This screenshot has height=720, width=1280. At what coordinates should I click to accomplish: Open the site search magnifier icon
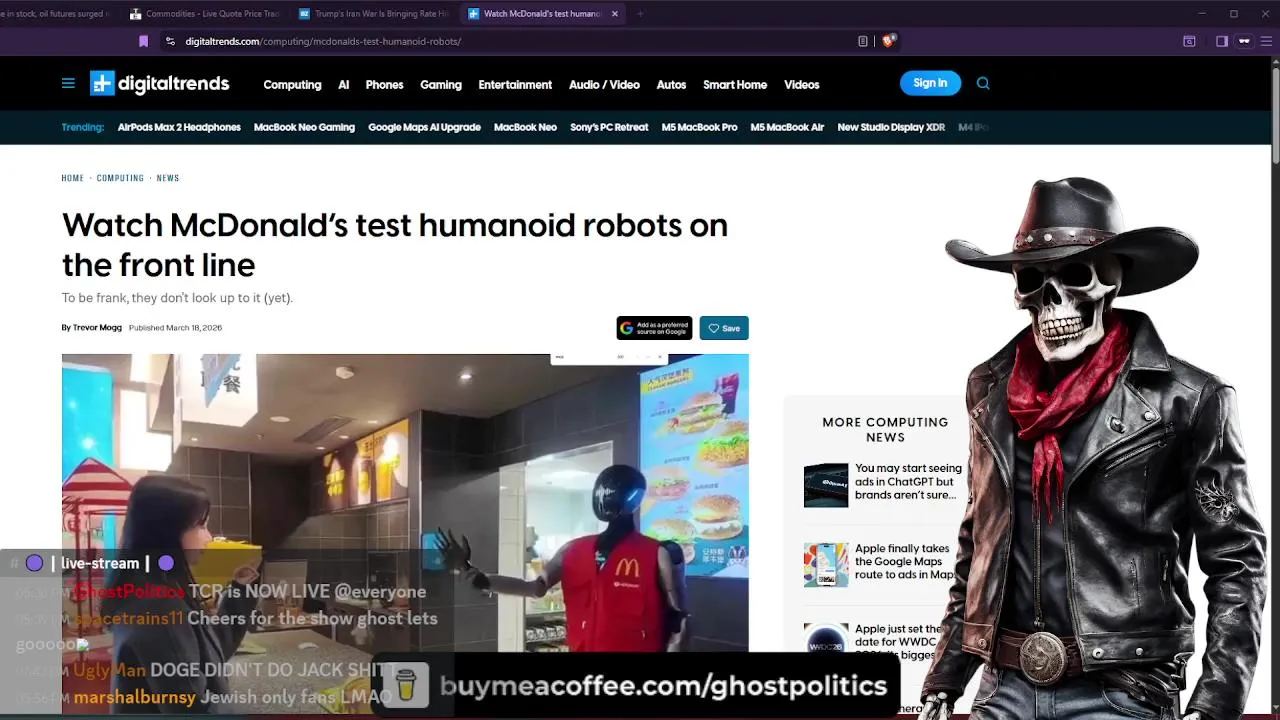[x=983, y=84]
